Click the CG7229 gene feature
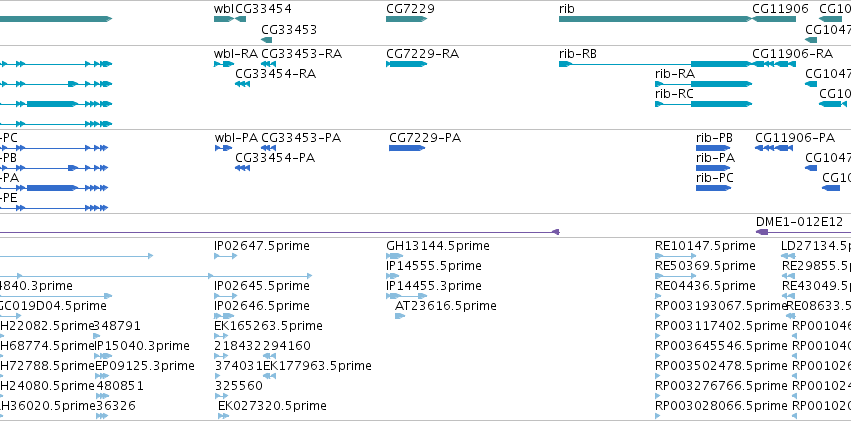 tap(407, 19)
